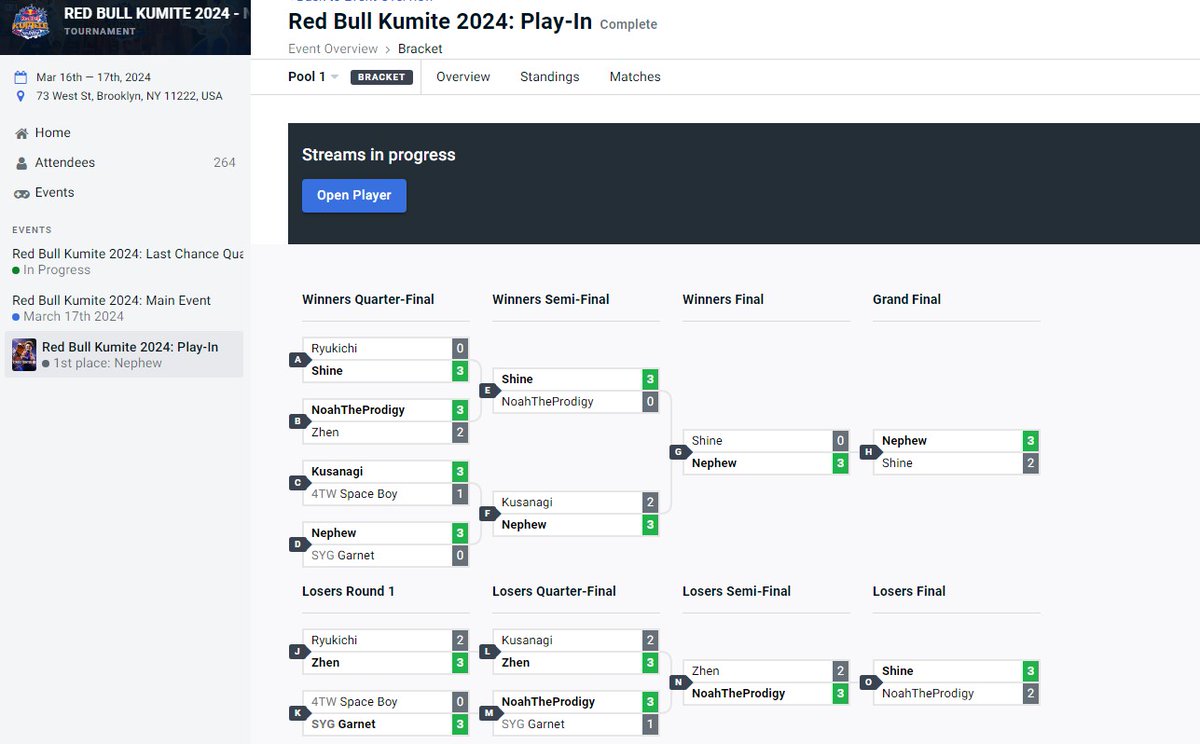Screen dimensions: 1200x744
Task: Click match identifier D badge
Action: [298, 544]
